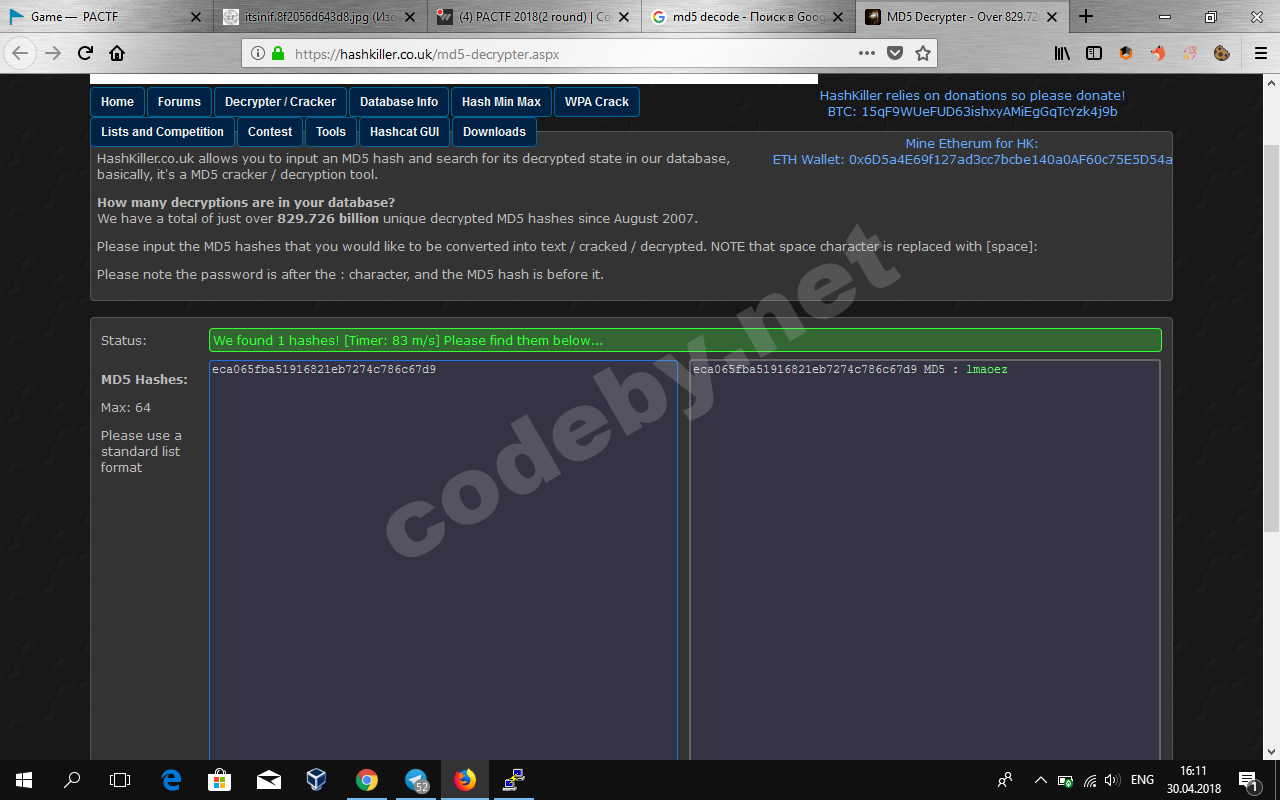Open the Windows Start menu
Viewport: 1280px width, 800px height.
click(x=24, y=780)
